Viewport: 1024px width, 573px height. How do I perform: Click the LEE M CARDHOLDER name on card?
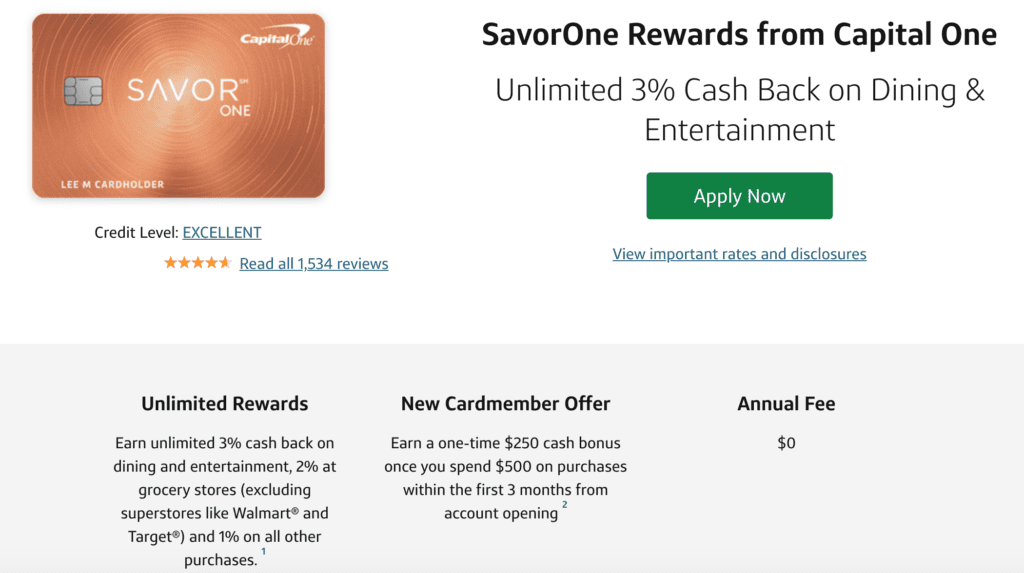tap(112, 185)
